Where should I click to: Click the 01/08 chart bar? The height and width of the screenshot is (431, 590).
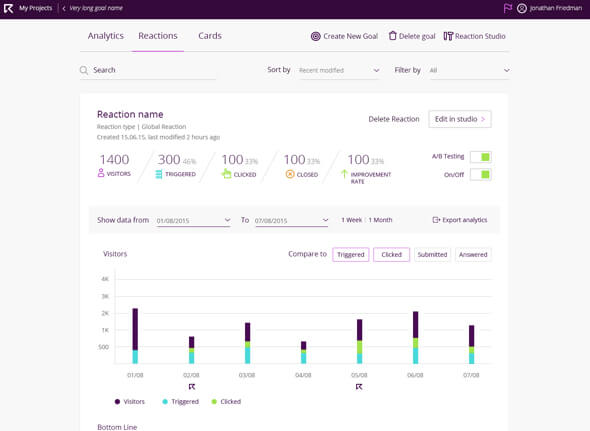coord(135,336)
